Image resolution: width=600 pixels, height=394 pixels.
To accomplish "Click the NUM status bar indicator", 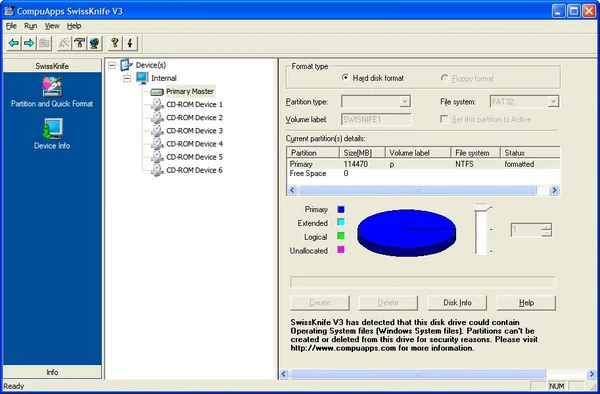I will point(557,386).
